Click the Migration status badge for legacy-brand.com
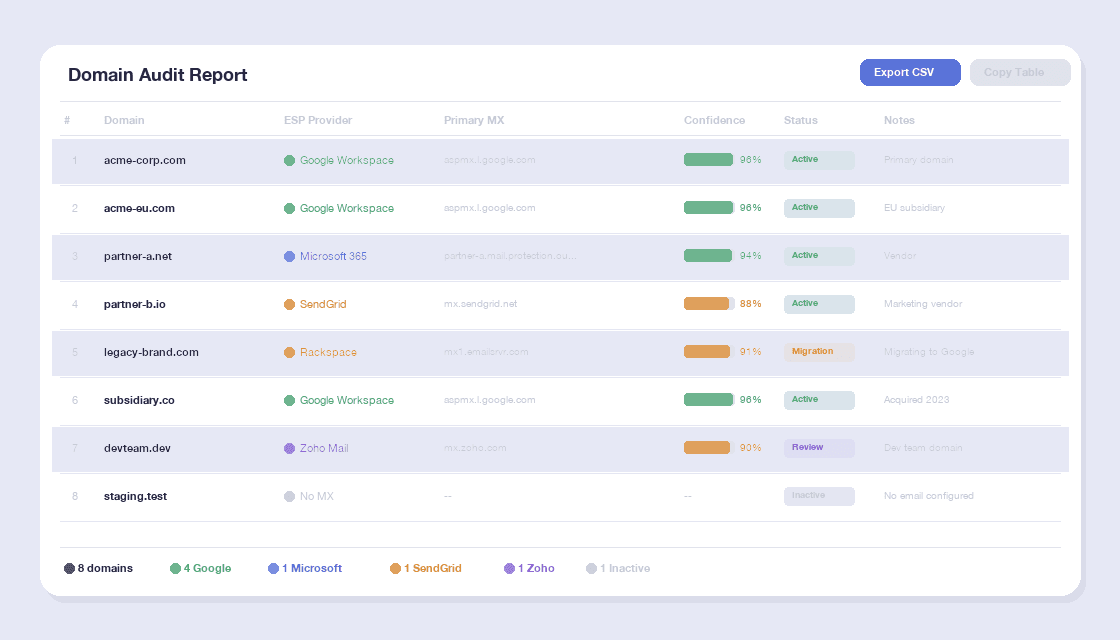The image size is (1120, 640). pos(819,352)
